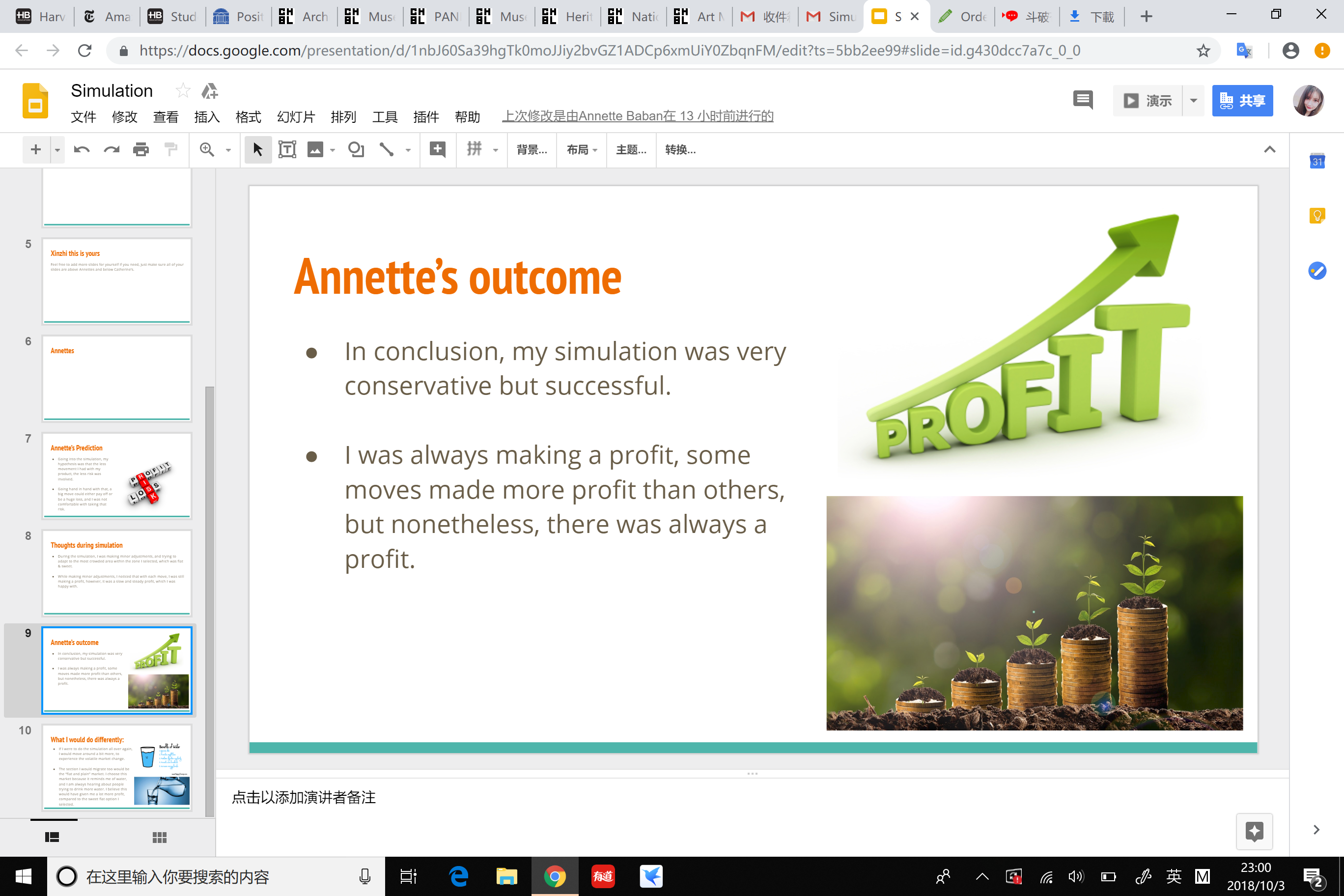
Task: Open the 插件 menu
Action: 426,116
